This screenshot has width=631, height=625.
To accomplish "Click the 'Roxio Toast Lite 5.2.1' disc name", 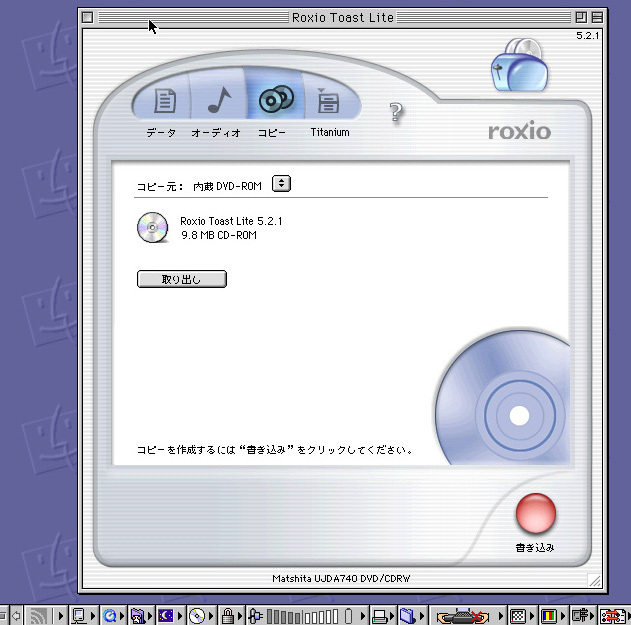I will click(231, 221).
